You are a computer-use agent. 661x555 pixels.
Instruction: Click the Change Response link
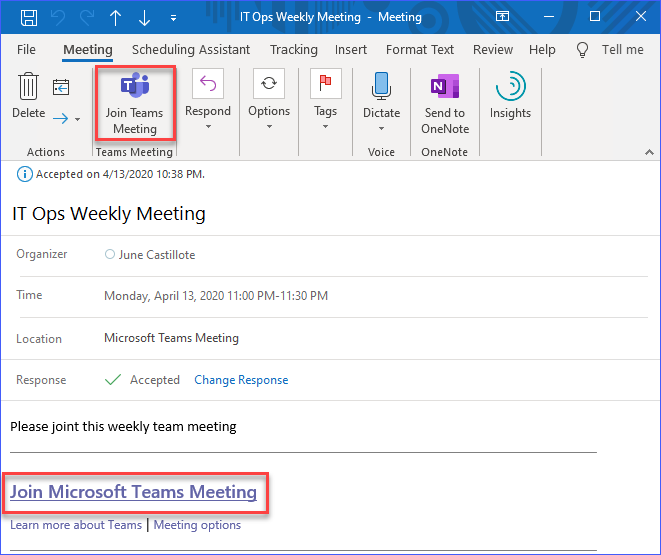tap(241, 380)
